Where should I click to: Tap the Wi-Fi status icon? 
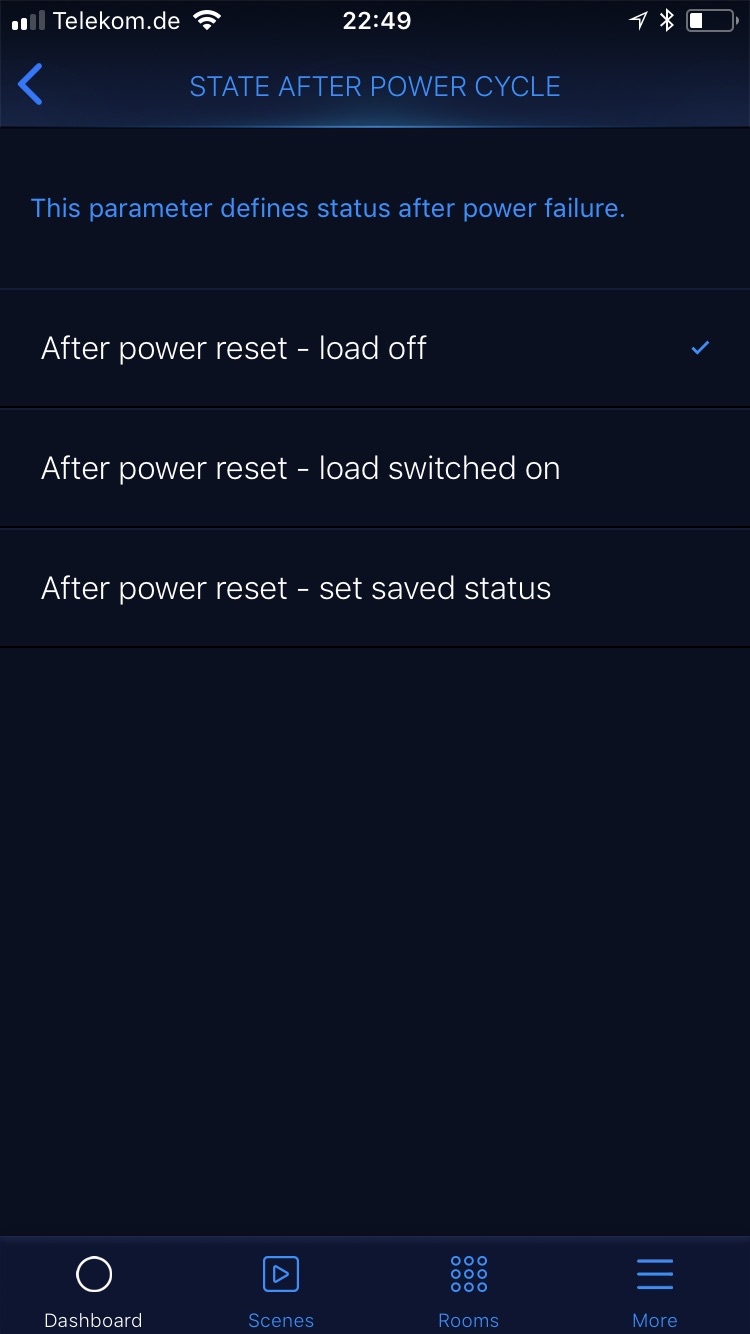point(207,21)
